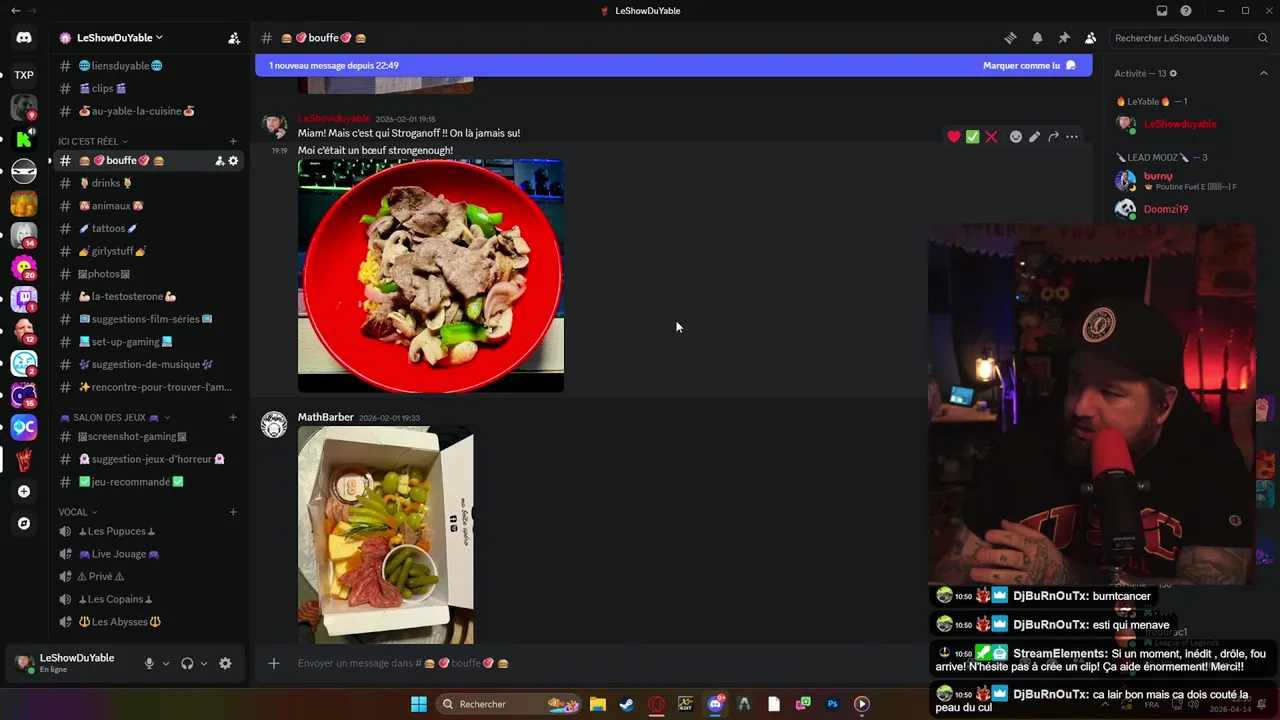Viewport: 1280px width, 720px height.
Task: Join Les Pupuces voice channel
Action: (149, 531)
